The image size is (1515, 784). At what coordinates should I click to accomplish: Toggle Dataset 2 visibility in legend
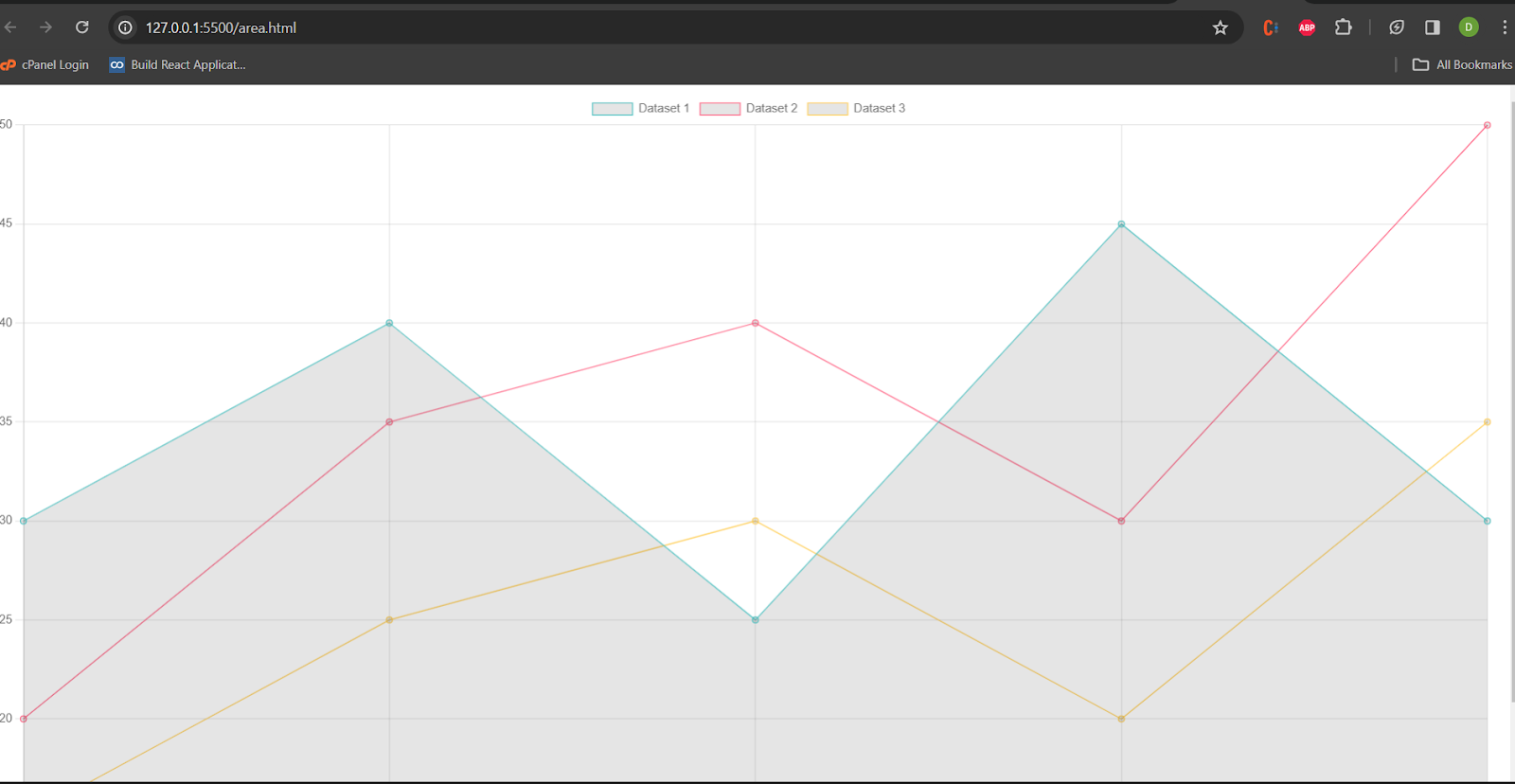[748, 109]
